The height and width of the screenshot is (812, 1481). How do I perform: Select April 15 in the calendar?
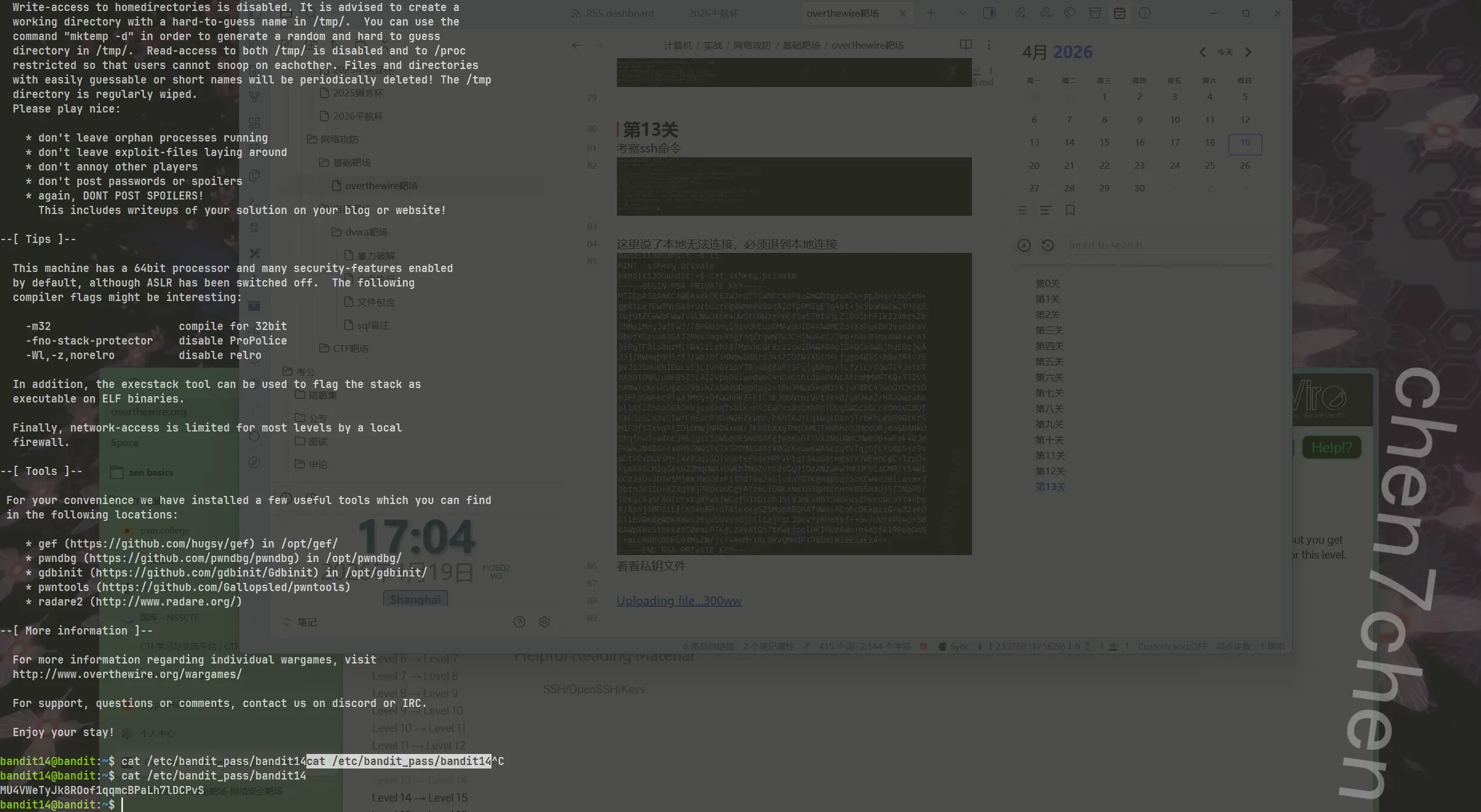click(1104, 143)
